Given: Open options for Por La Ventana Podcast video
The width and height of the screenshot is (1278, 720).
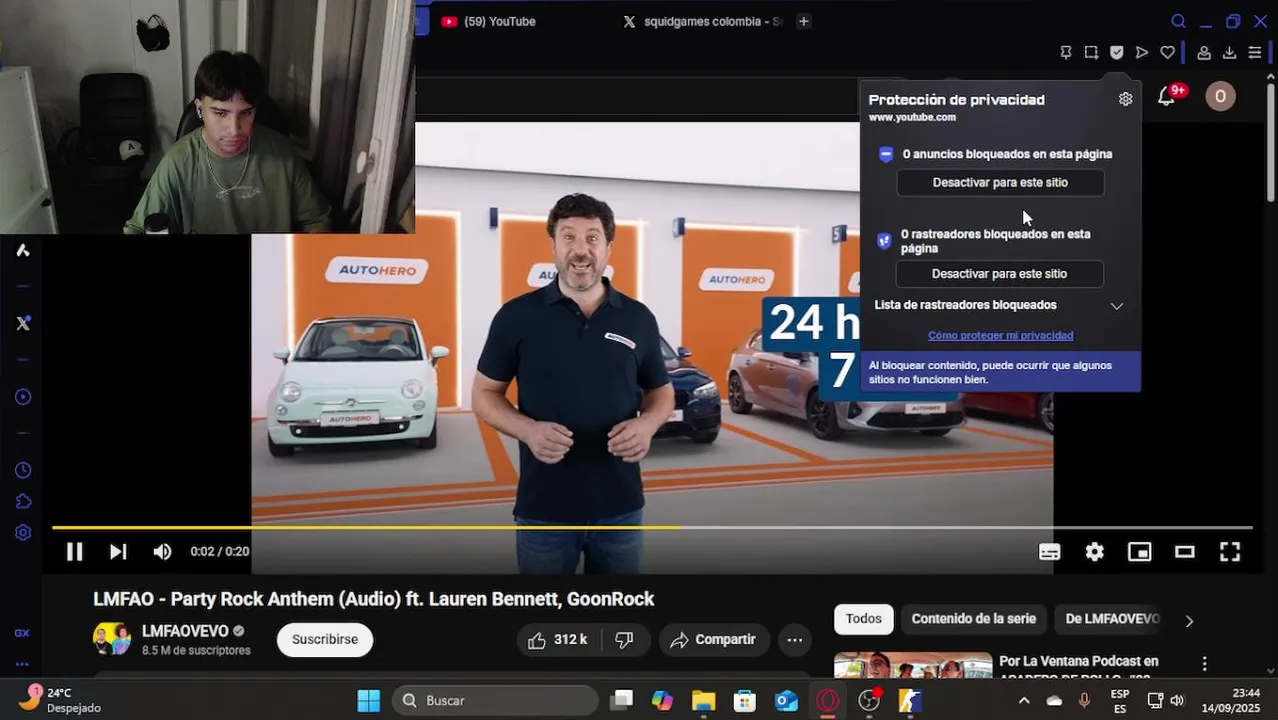Looking at the screenshot, I should pyautogui.click(x=1205, y=664).
